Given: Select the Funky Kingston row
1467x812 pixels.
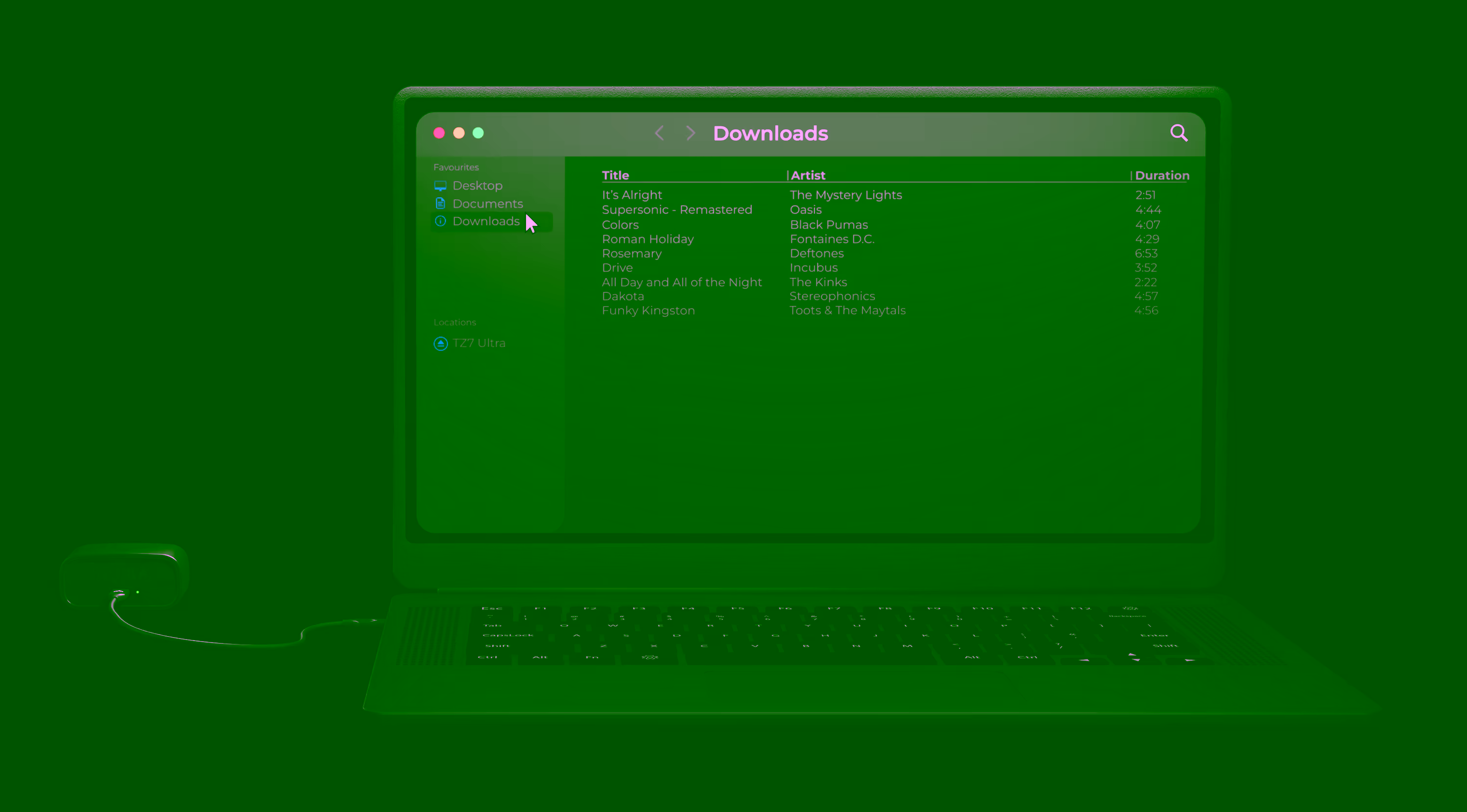Looking at the screenshot, I should coord(648,310).
